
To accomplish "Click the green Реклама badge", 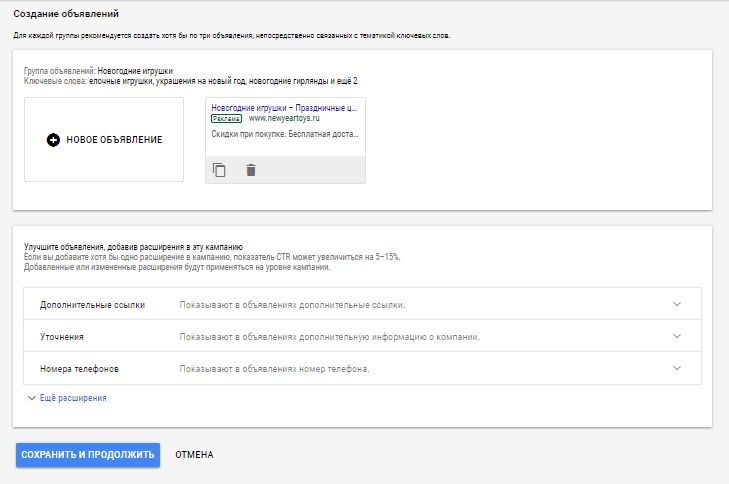I will coord(226,118).
